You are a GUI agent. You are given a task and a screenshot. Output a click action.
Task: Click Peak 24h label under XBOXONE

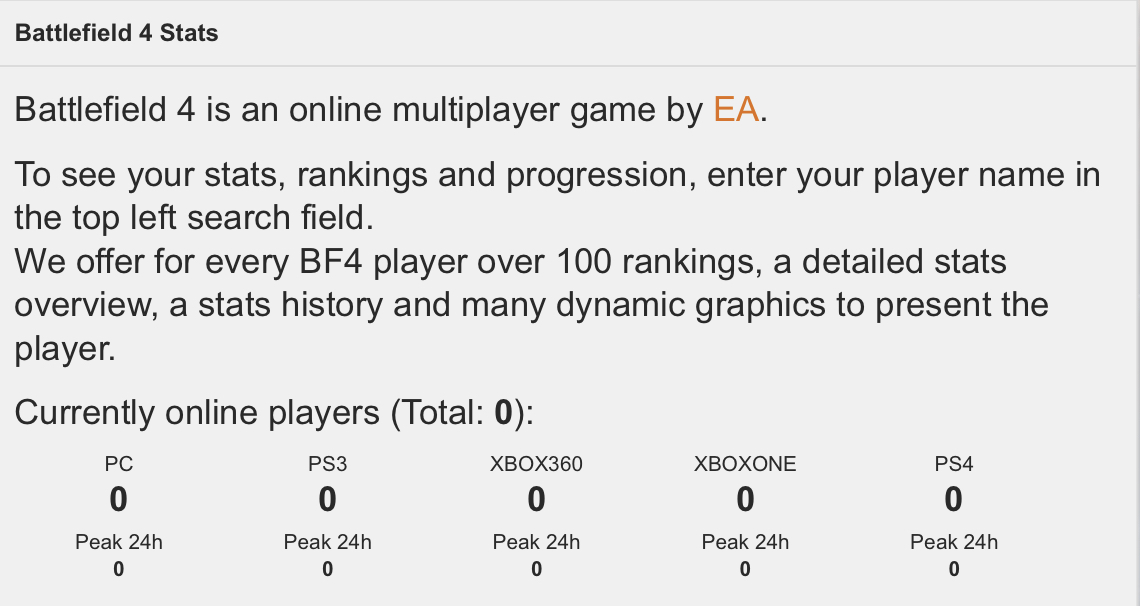[745, 543]
